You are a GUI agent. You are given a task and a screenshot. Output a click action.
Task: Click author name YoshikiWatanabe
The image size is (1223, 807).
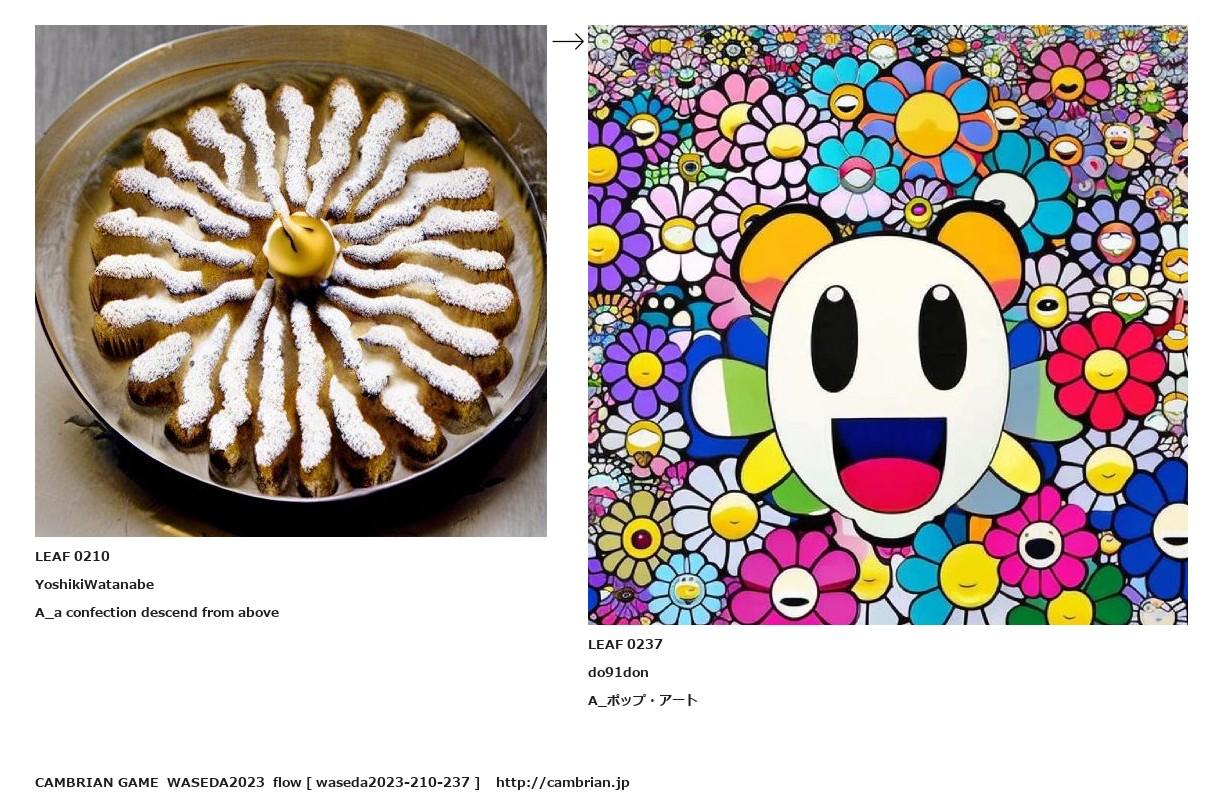pos(94,585)
